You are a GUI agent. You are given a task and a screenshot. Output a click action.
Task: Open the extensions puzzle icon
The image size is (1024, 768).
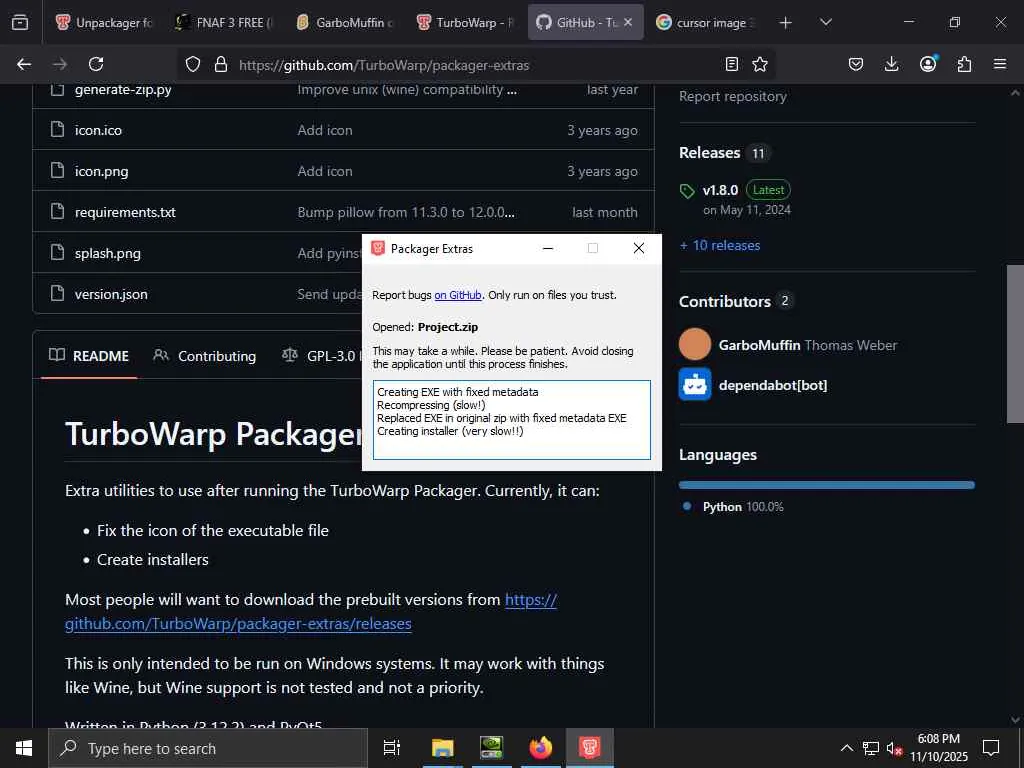pyautogui.click(x=964, y=64)
